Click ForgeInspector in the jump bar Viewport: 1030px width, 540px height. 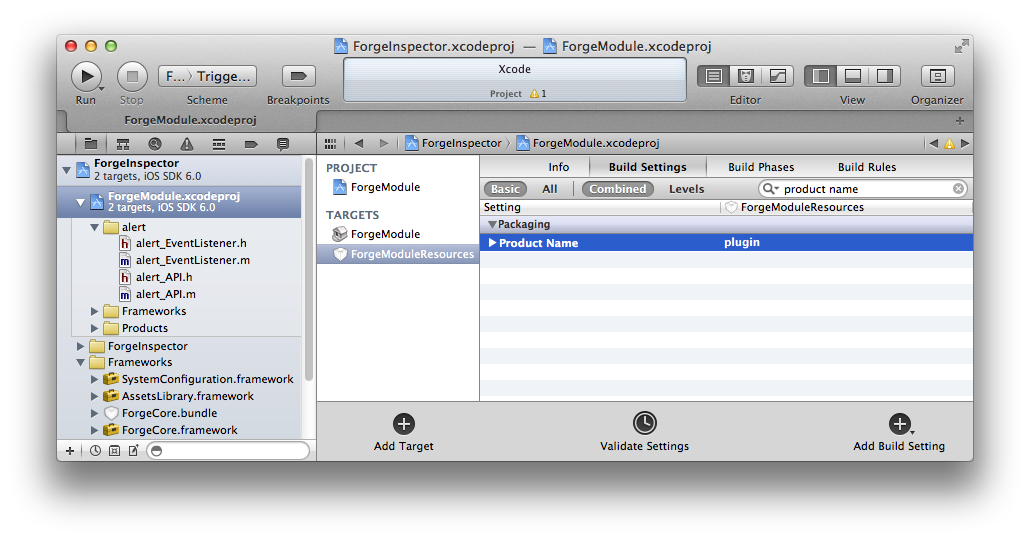[453, 143]
